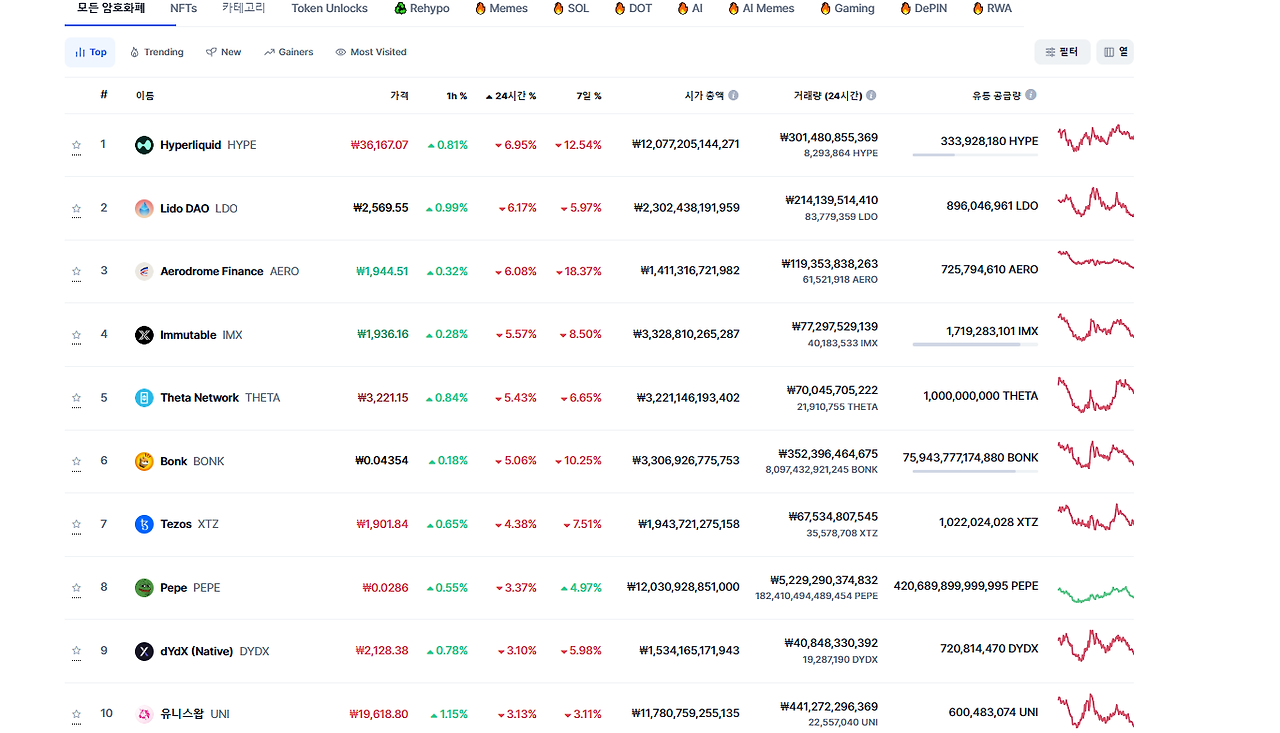1280x733 pixels.
Task: Open the 카테고리 tab
Action: [x=244, y=8]
